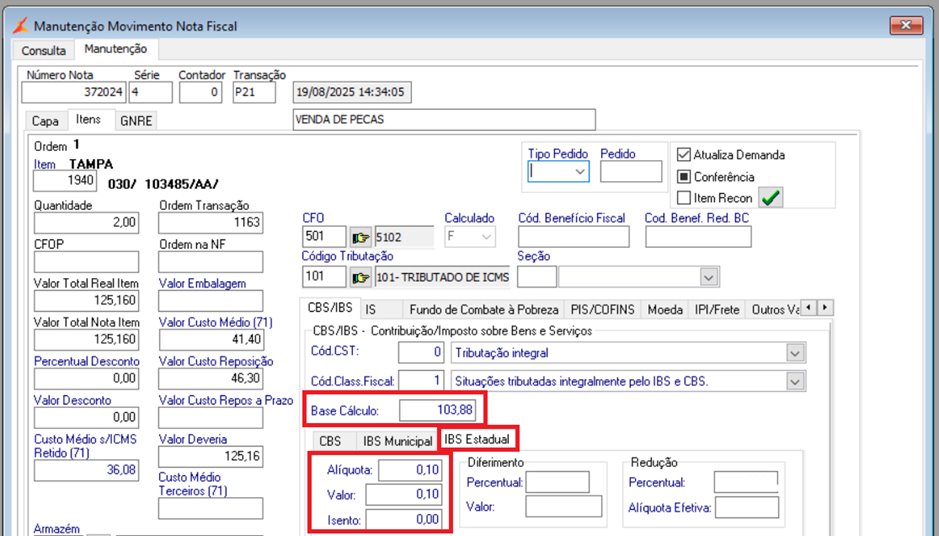Click the CFO code field with 501

[x=324, y=237]
